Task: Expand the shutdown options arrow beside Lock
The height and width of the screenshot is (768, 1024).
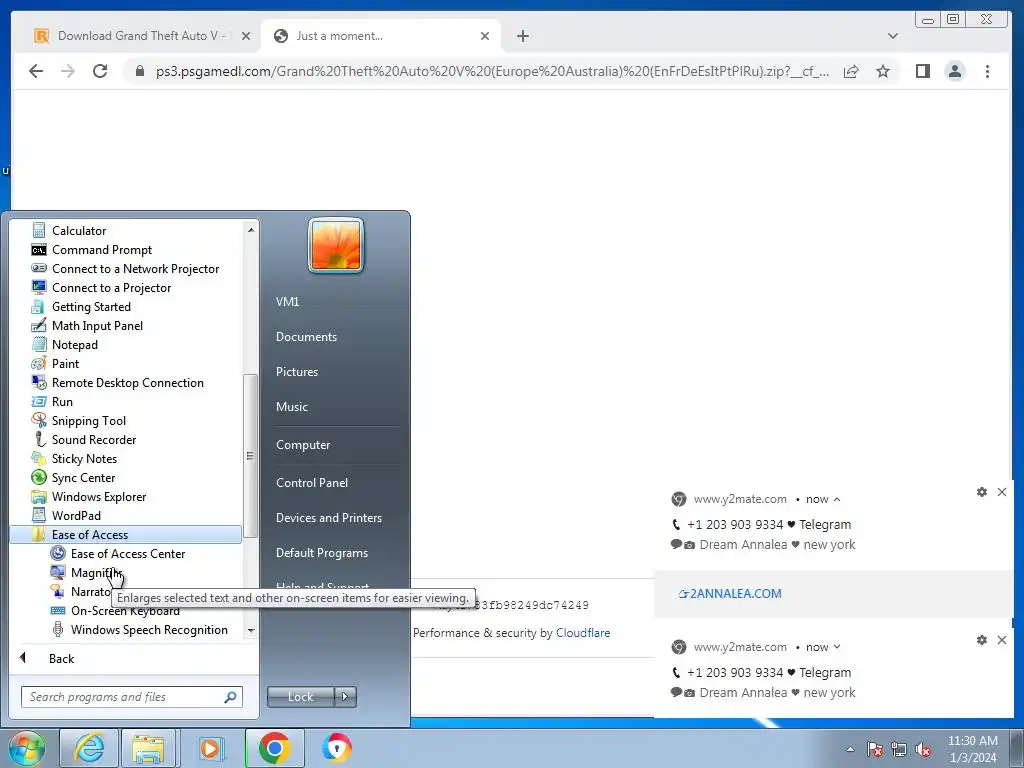Action: tap(345, 697)
